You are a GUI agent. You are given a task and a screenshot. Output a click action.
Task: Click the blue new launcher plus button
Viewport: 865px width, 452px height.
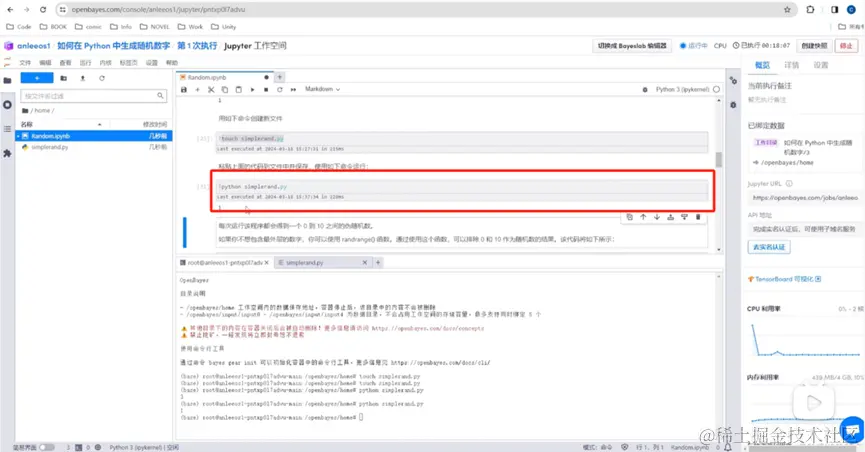click(37, 78)
